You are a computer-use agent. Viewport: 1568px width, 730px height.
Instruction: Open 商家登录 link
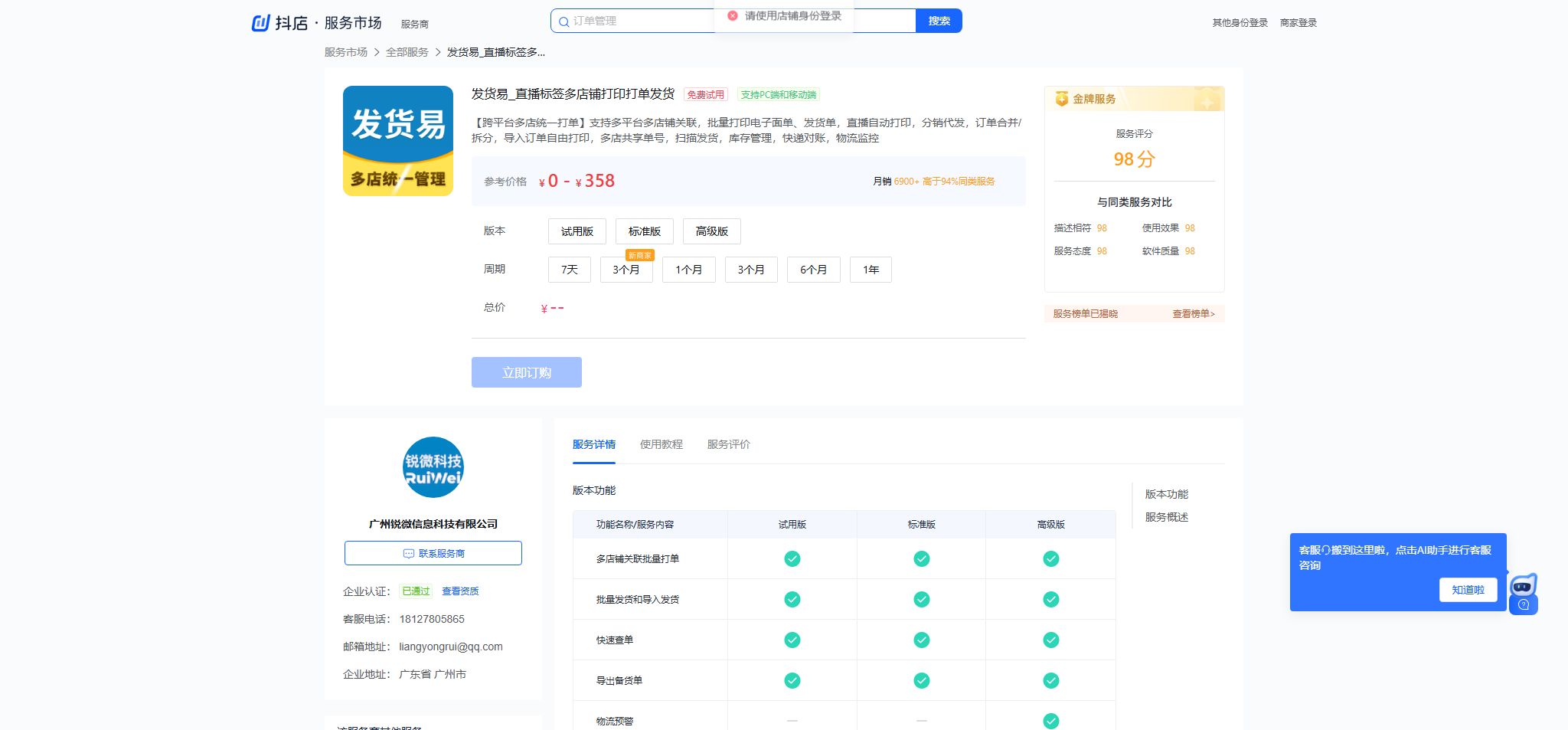point(1298,23)
